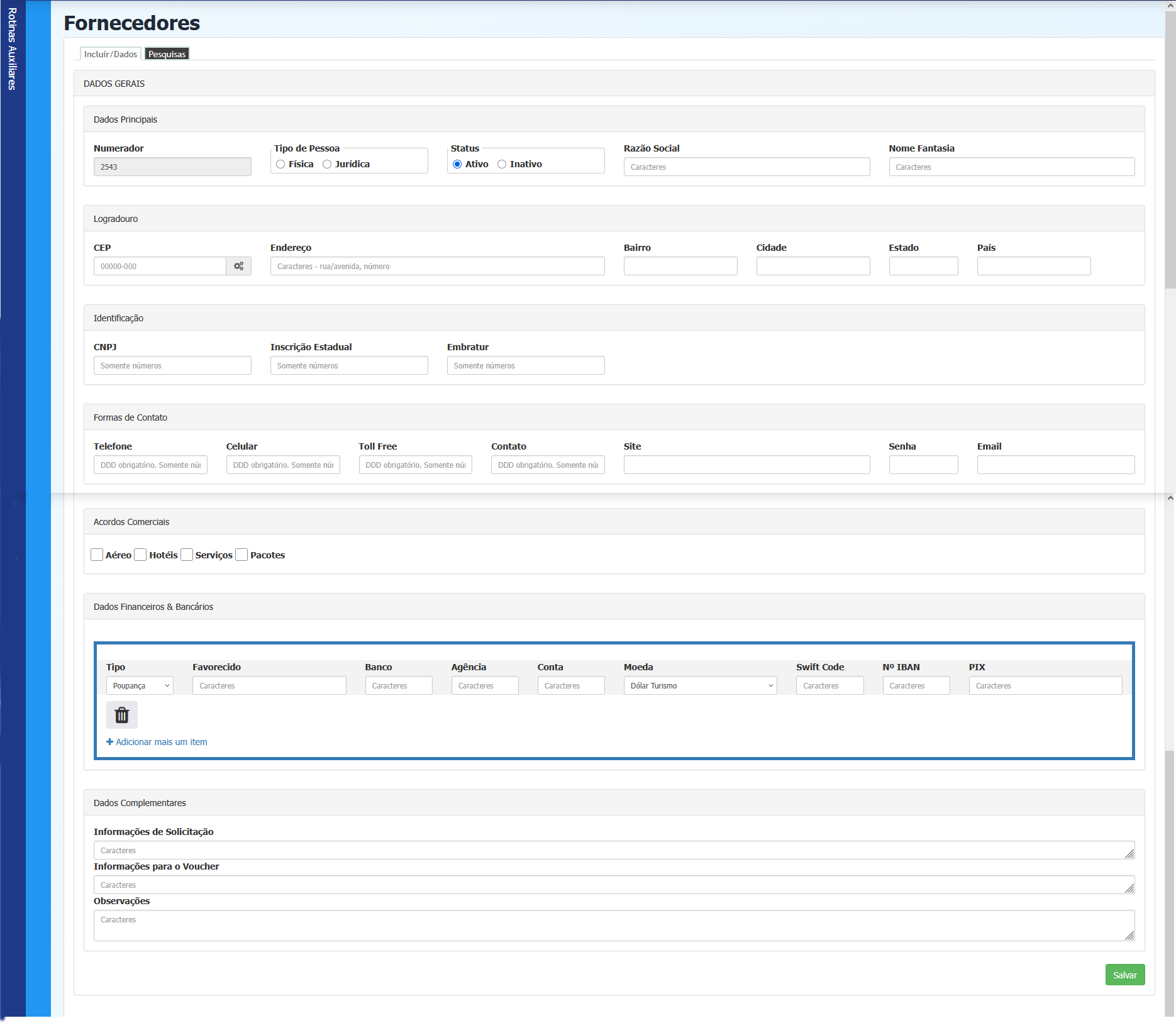Viewport: 1176px width, 1023px height.
Task: Expand the Moeda dropdown showing Dólar Turismo
Action: tap(700, 685)
